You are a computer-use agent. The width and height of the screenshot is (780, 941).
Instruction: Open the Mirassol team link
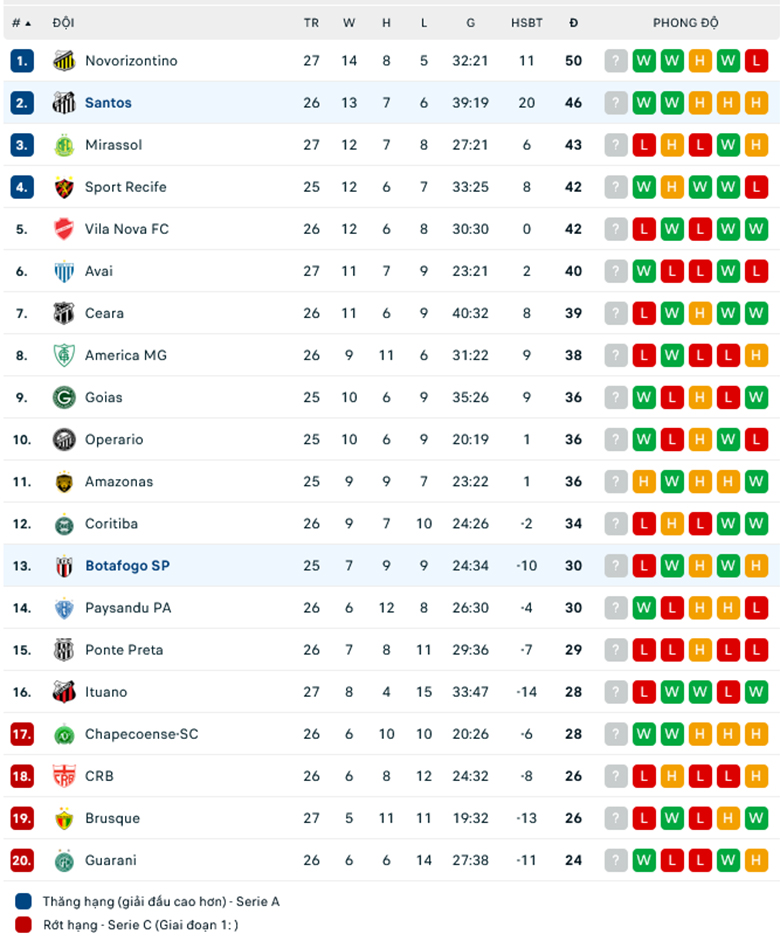(113, 145)
